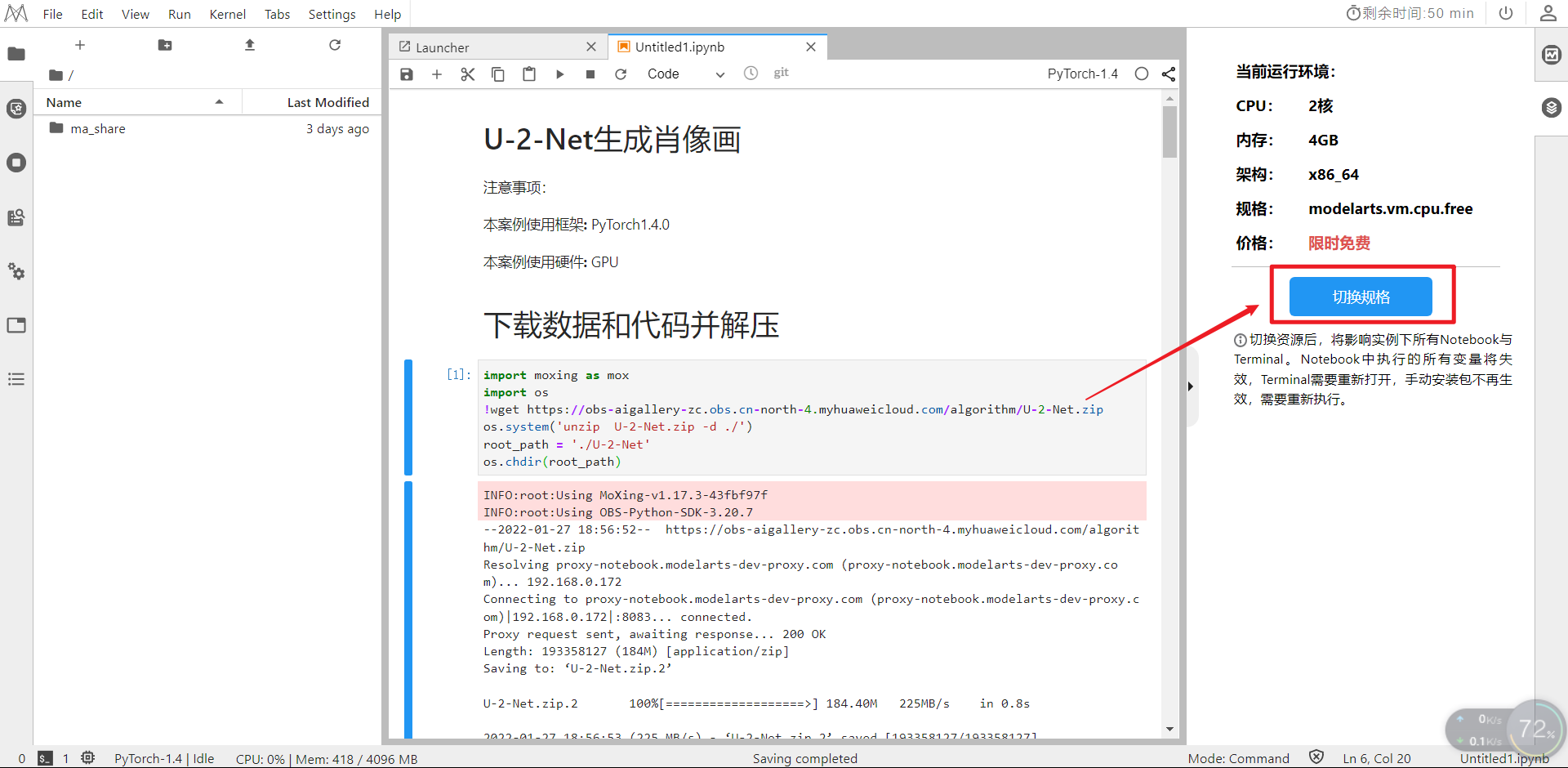Close the Launcher tab
The width and height of the screenshot is (1568, 768).
pyautogui.click(x=591, y=47)
